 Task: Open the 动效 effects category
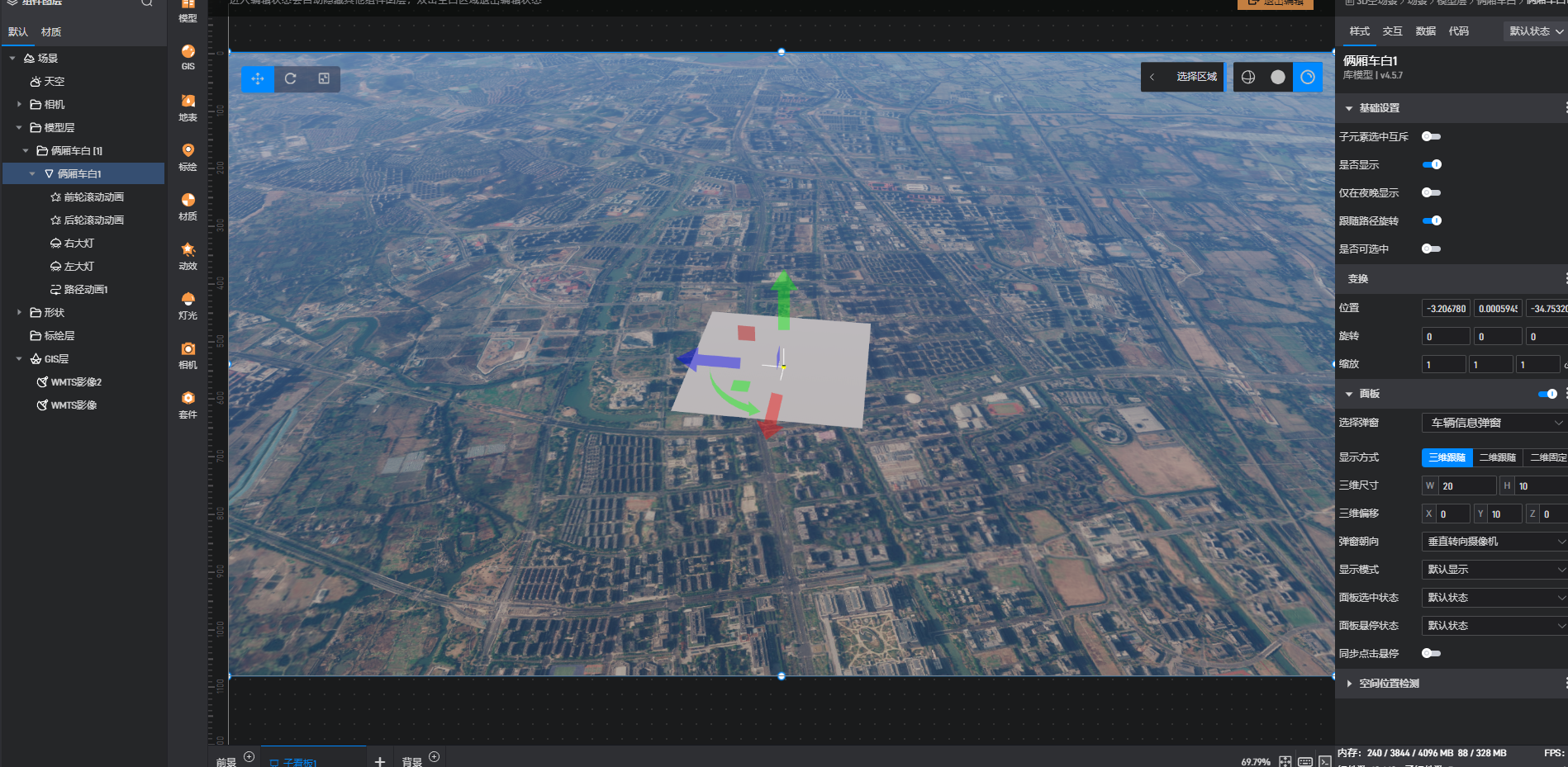(188, 255)
